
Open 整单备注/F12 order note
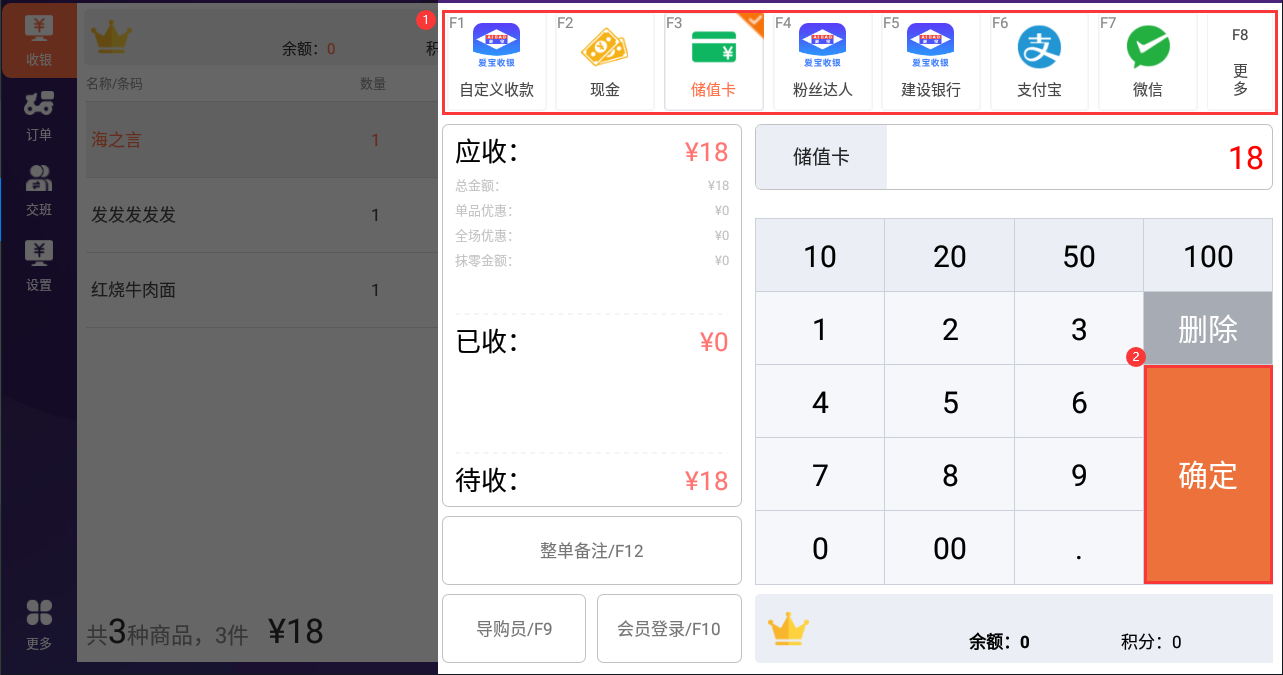tap(592, 550)
